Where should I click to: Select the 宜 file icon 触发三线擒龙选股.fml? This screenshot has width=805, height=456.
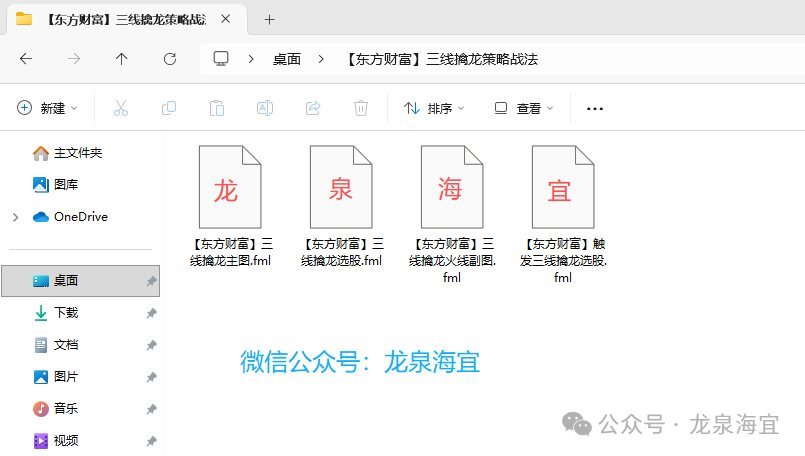pos(563,187)
